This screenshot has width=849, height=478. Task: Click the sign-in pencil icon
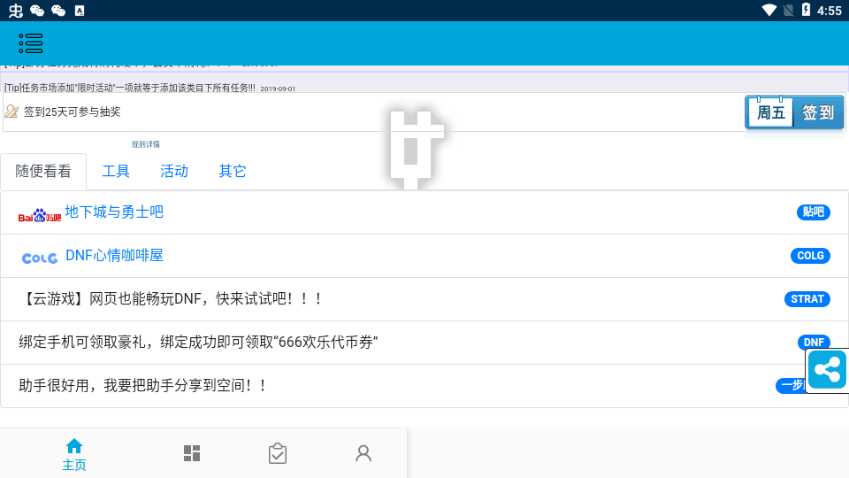pos(11,112)
